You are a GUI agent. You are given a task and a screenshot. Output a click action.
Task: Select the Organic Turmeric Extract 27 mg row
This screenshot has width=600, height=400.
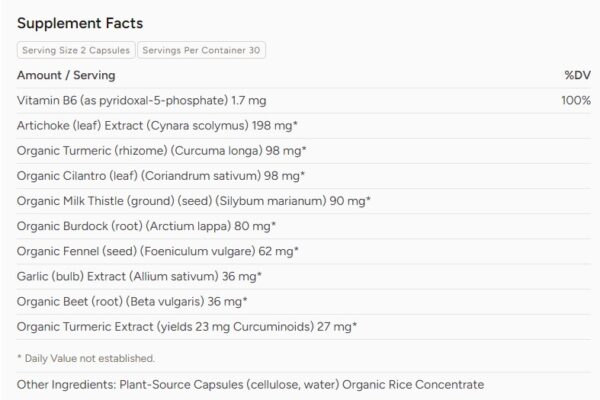tap(304, 327)
